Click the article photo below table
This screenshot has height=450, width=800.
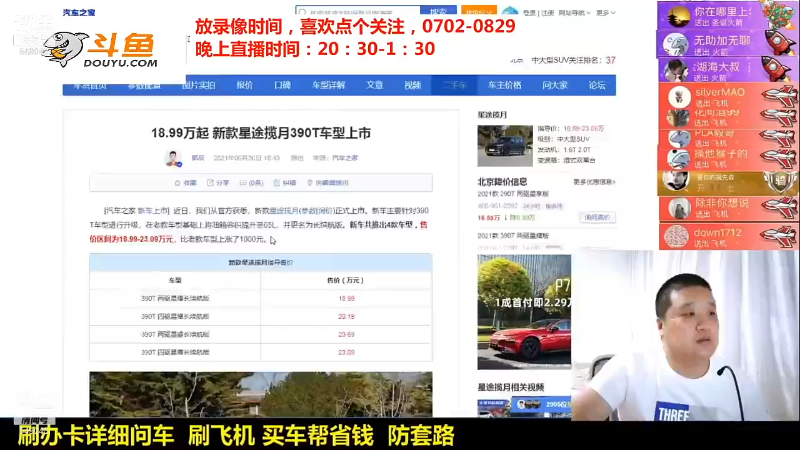tap(261, 394)
